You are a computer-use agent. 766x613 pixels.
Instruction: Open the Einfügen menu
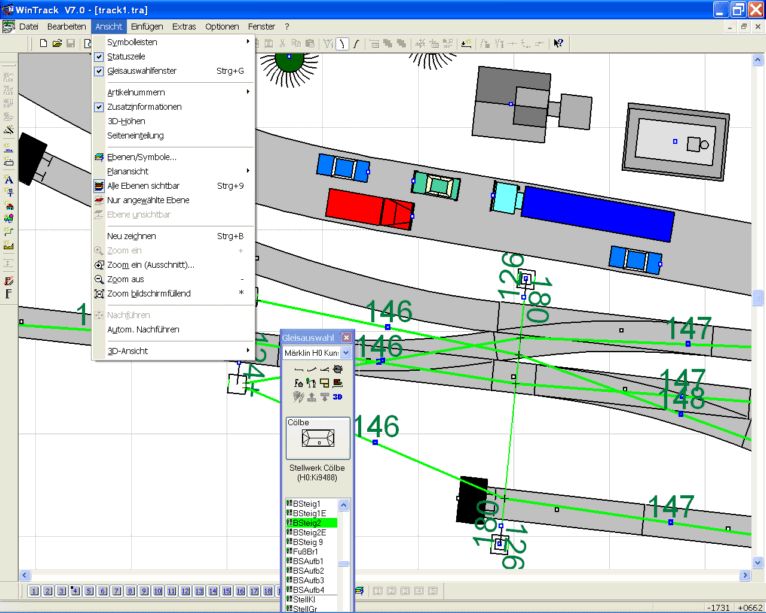point(146,25)
